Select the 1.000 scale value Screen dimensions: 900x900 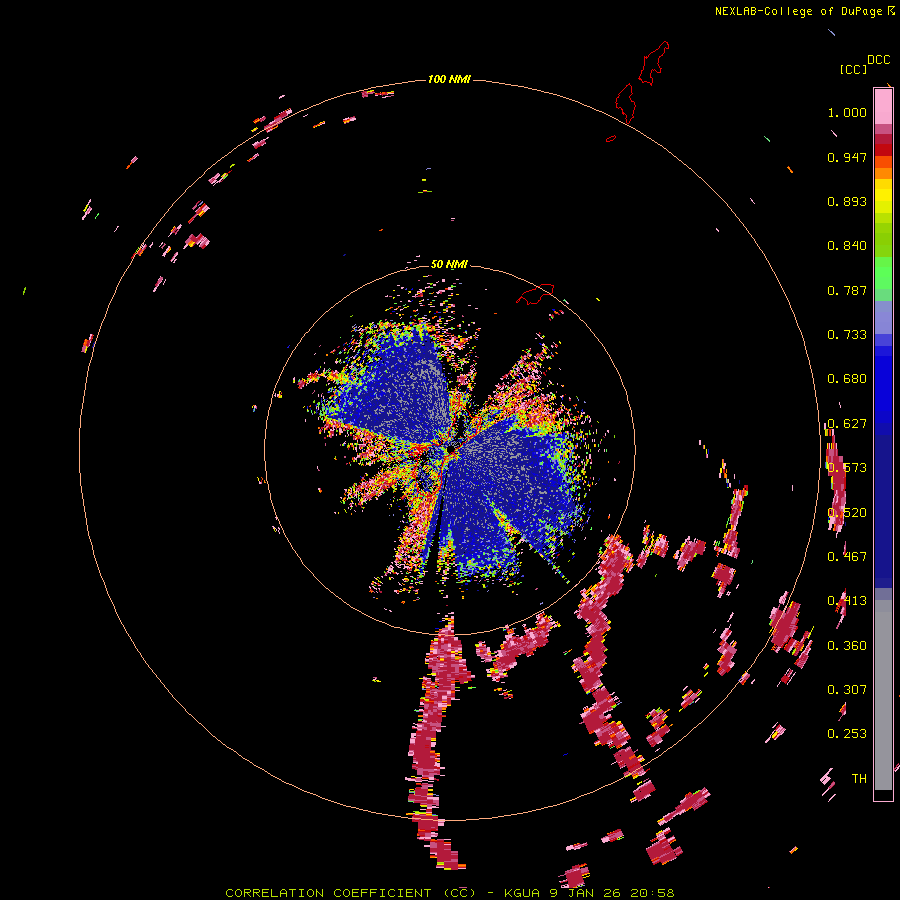847,112
